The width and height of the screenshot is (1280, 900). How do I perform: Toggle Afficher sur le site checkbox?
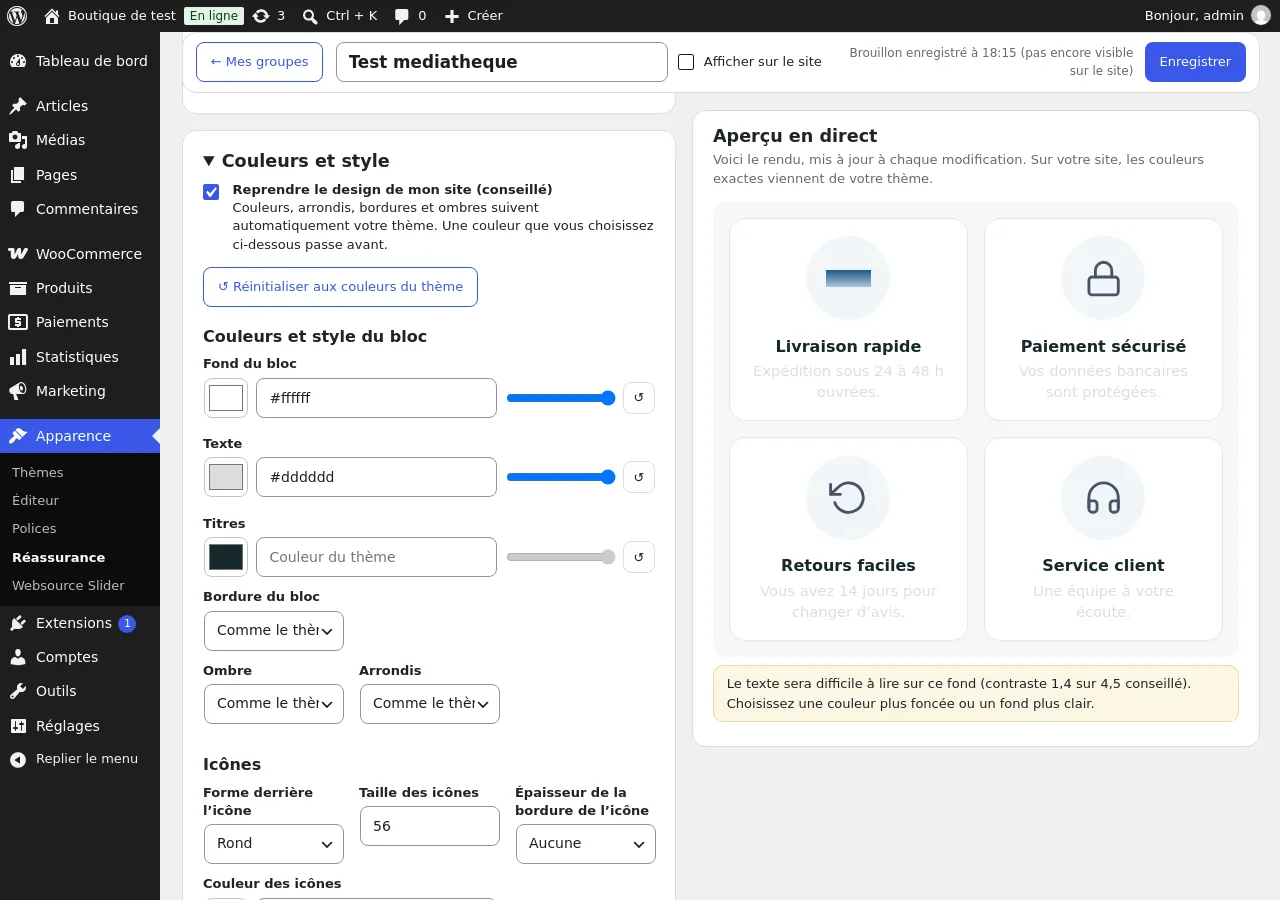coord(686,62)
